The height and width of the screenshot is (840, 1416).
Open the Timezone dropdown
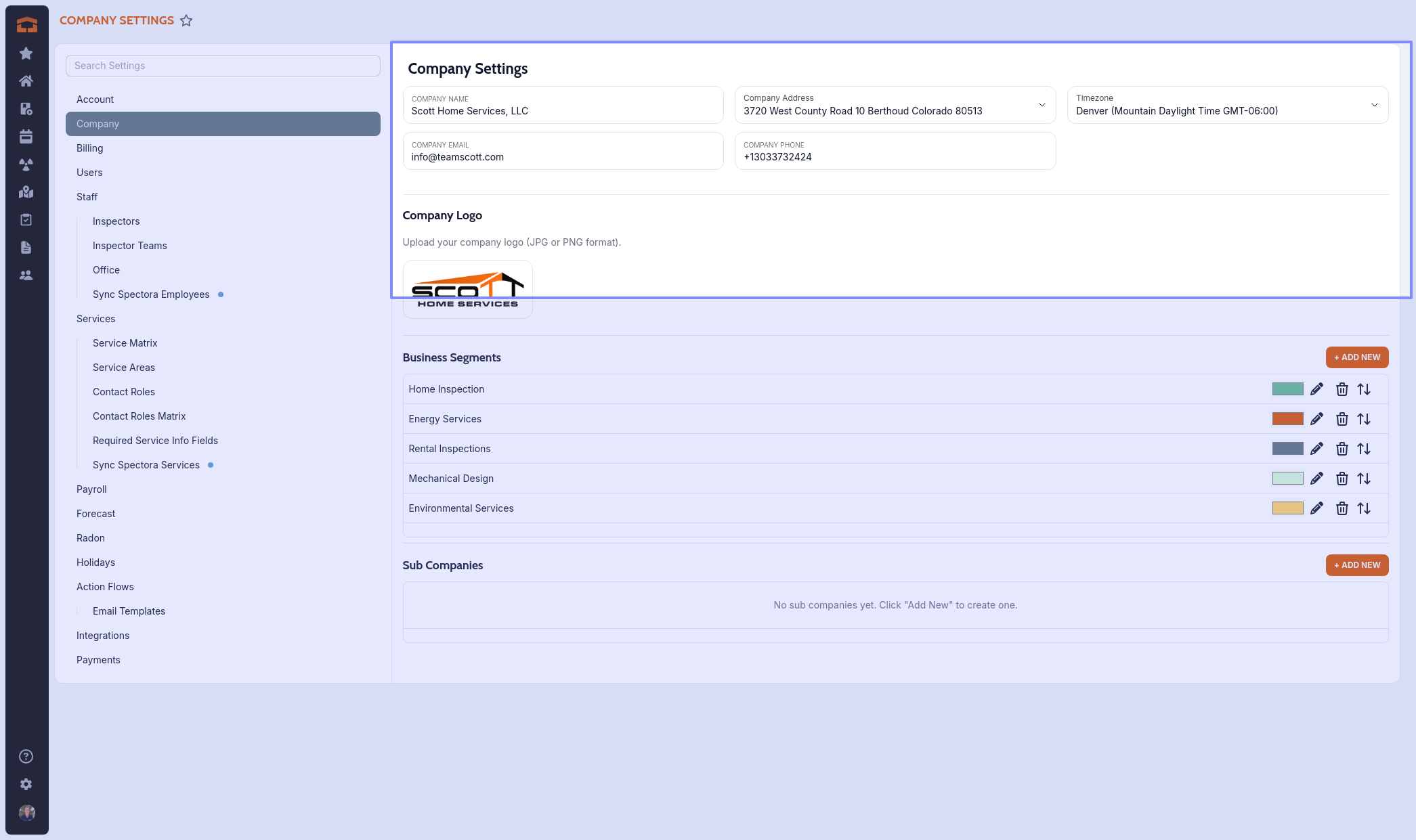tap(1374, 105)
